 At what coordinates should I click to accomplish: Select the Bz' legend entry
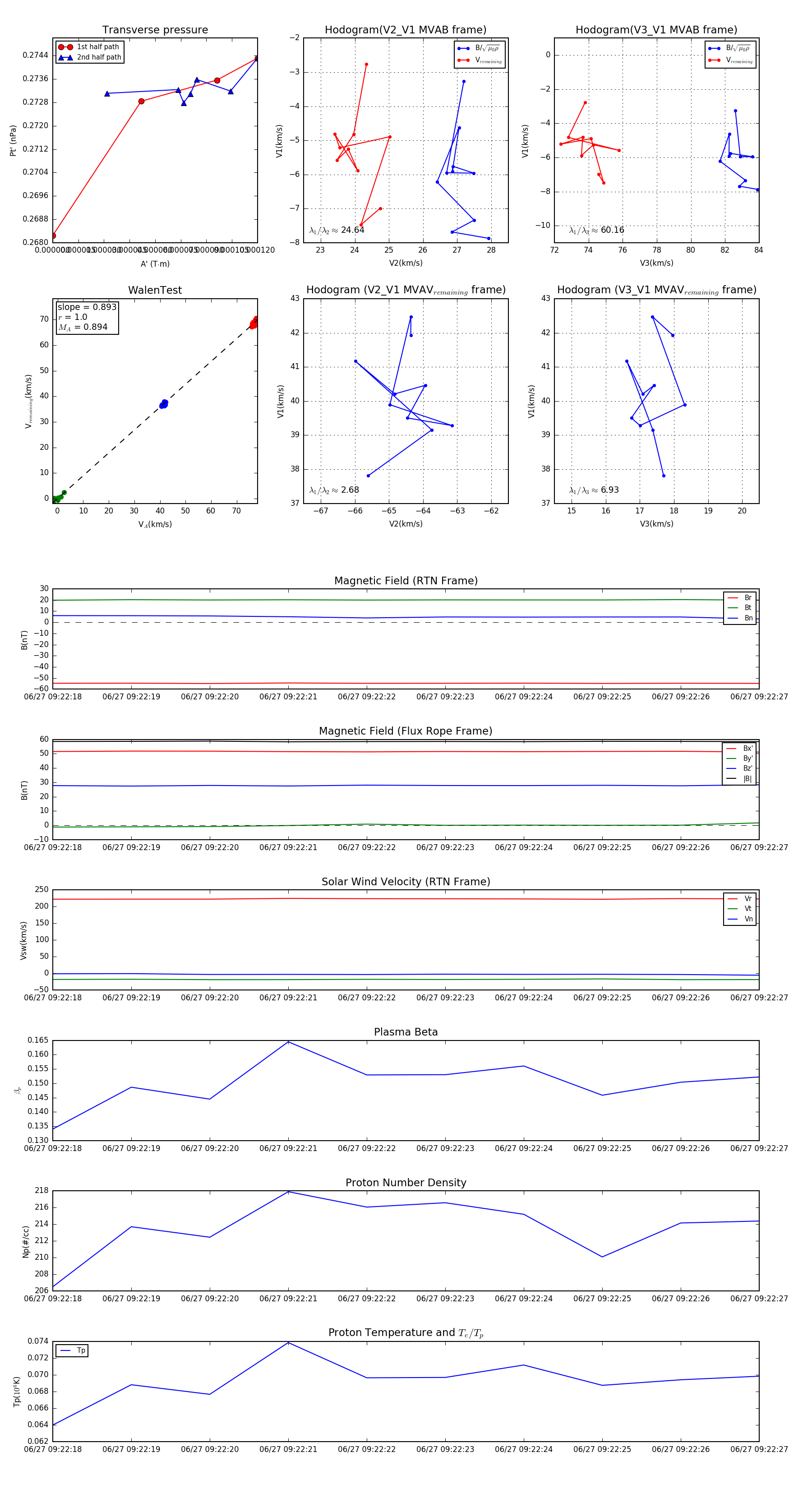coord(739,768)
